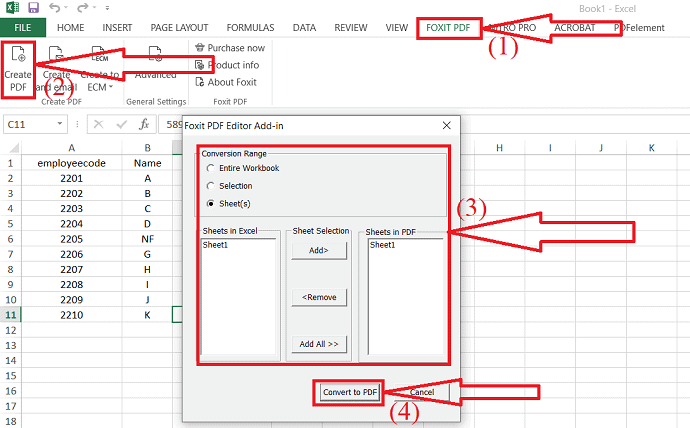
Task: Click the Add All >> button
Action: [x=319, y=344]
